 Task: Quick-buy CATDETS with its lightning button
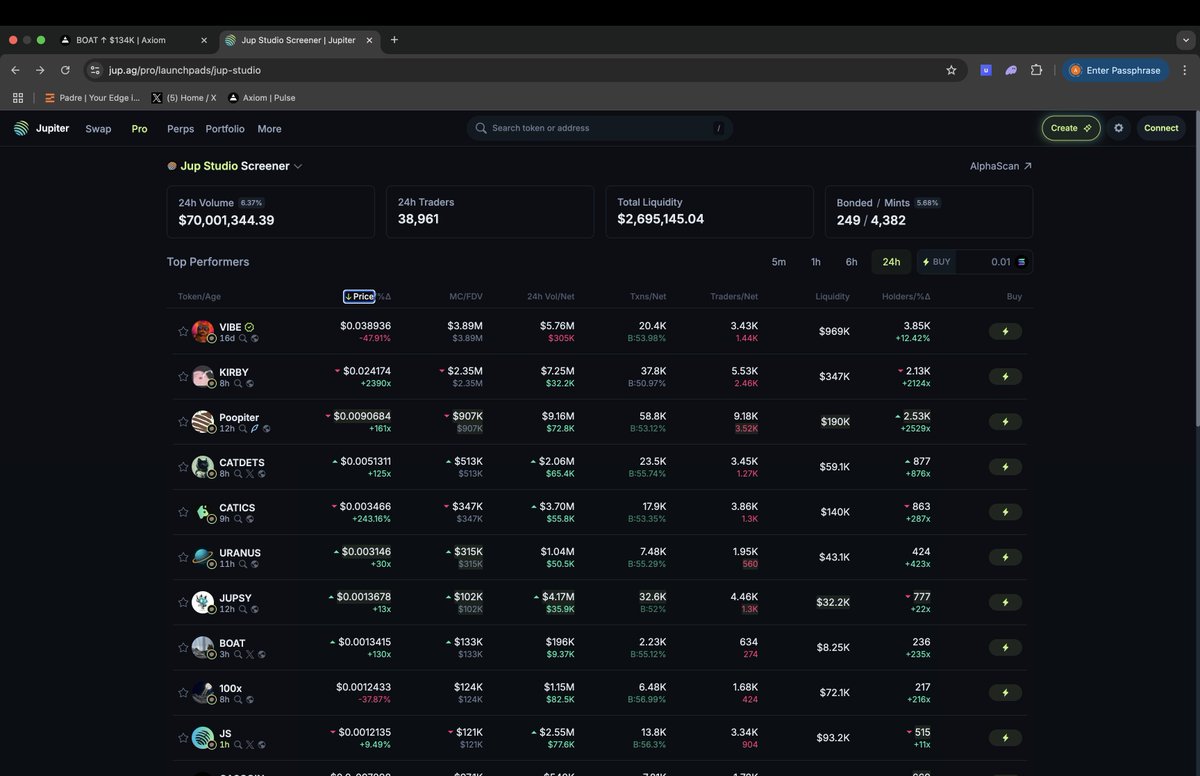[x=1005, y=467]
